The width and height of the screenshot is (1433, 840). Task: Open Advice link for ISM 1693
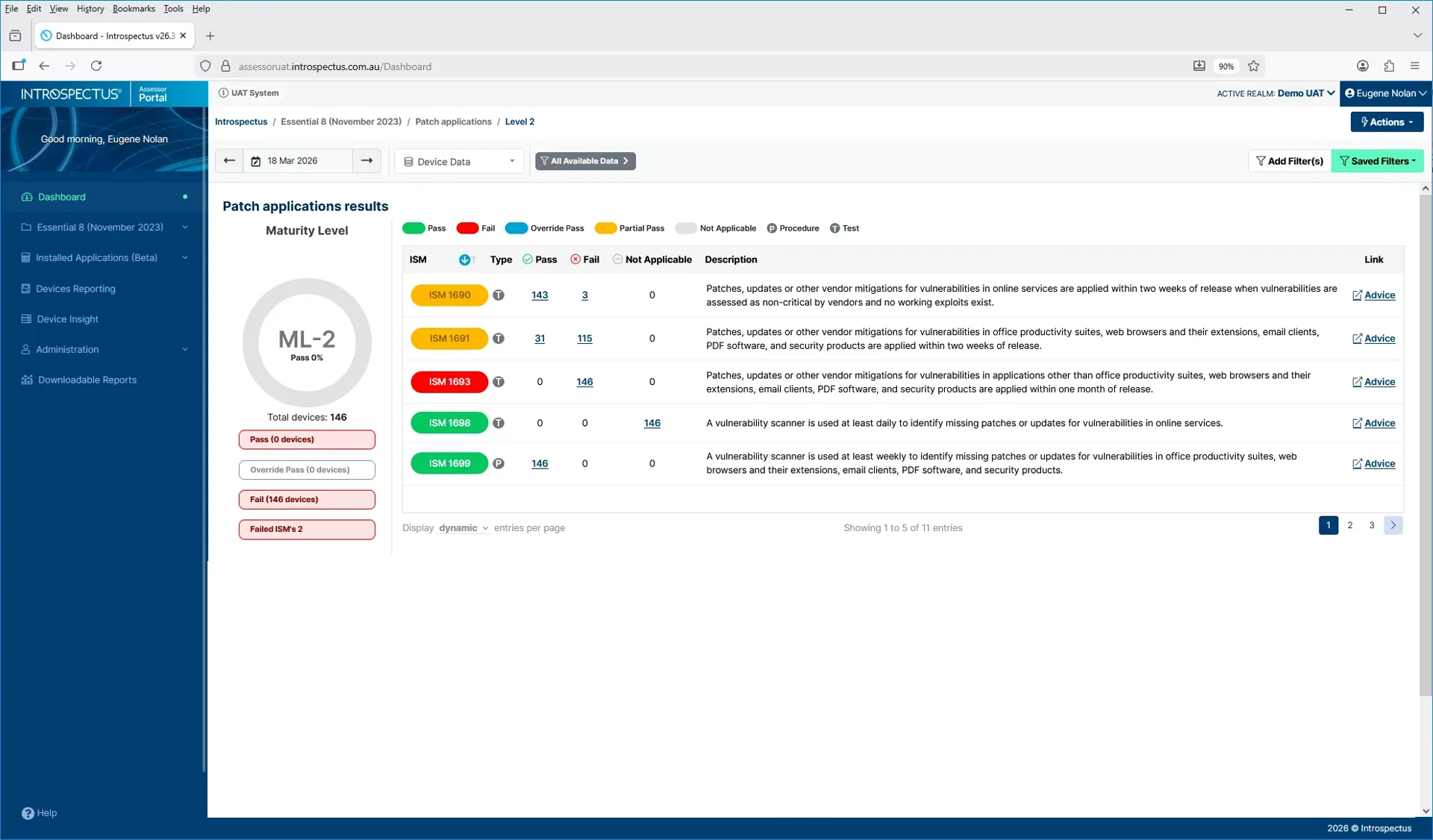(x=1379, y=382)
